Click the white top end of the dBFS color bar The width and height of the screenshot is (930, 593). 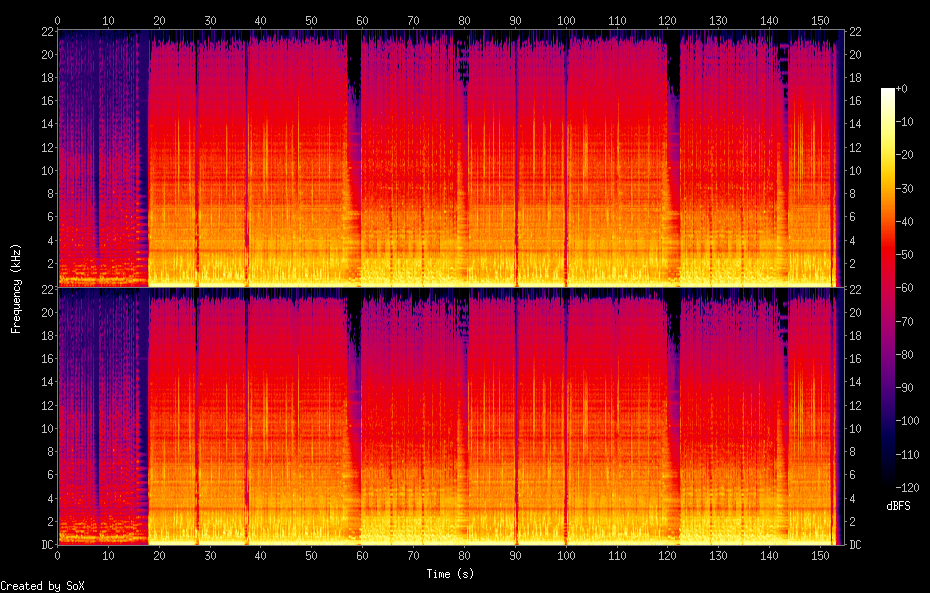pos(887,92)
